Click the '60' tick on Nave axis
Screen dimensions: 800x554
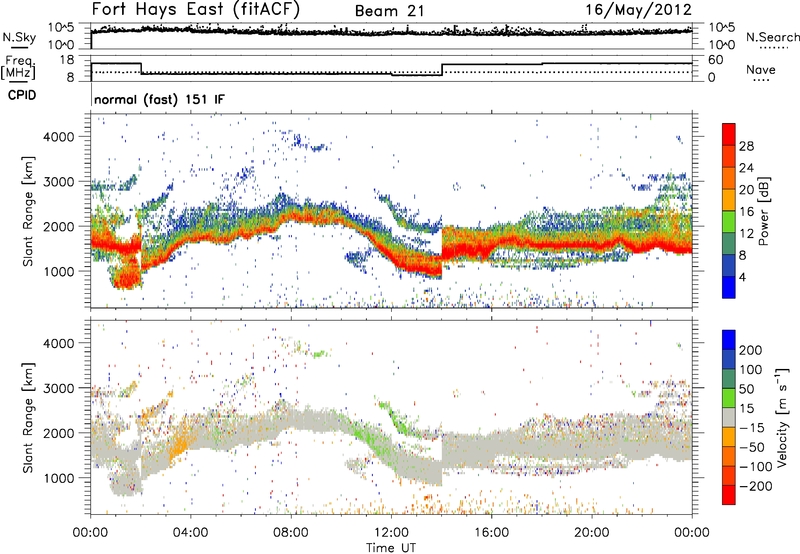(716, 60)
